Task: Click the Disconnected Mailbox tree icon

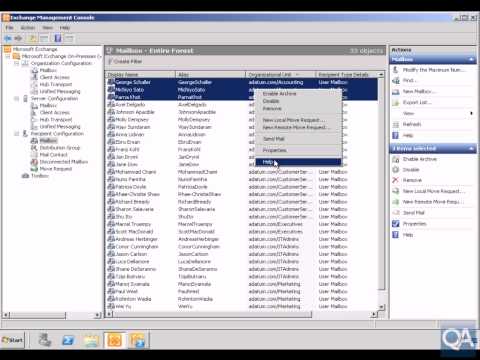Action: click(x=34, y=162)
